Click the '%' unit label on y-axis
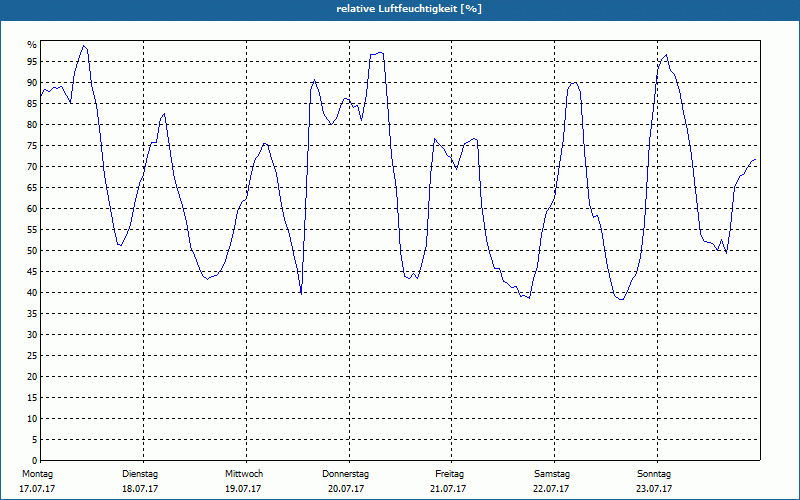The width and height of the screenshot is (800, 500). coord(32,45)
